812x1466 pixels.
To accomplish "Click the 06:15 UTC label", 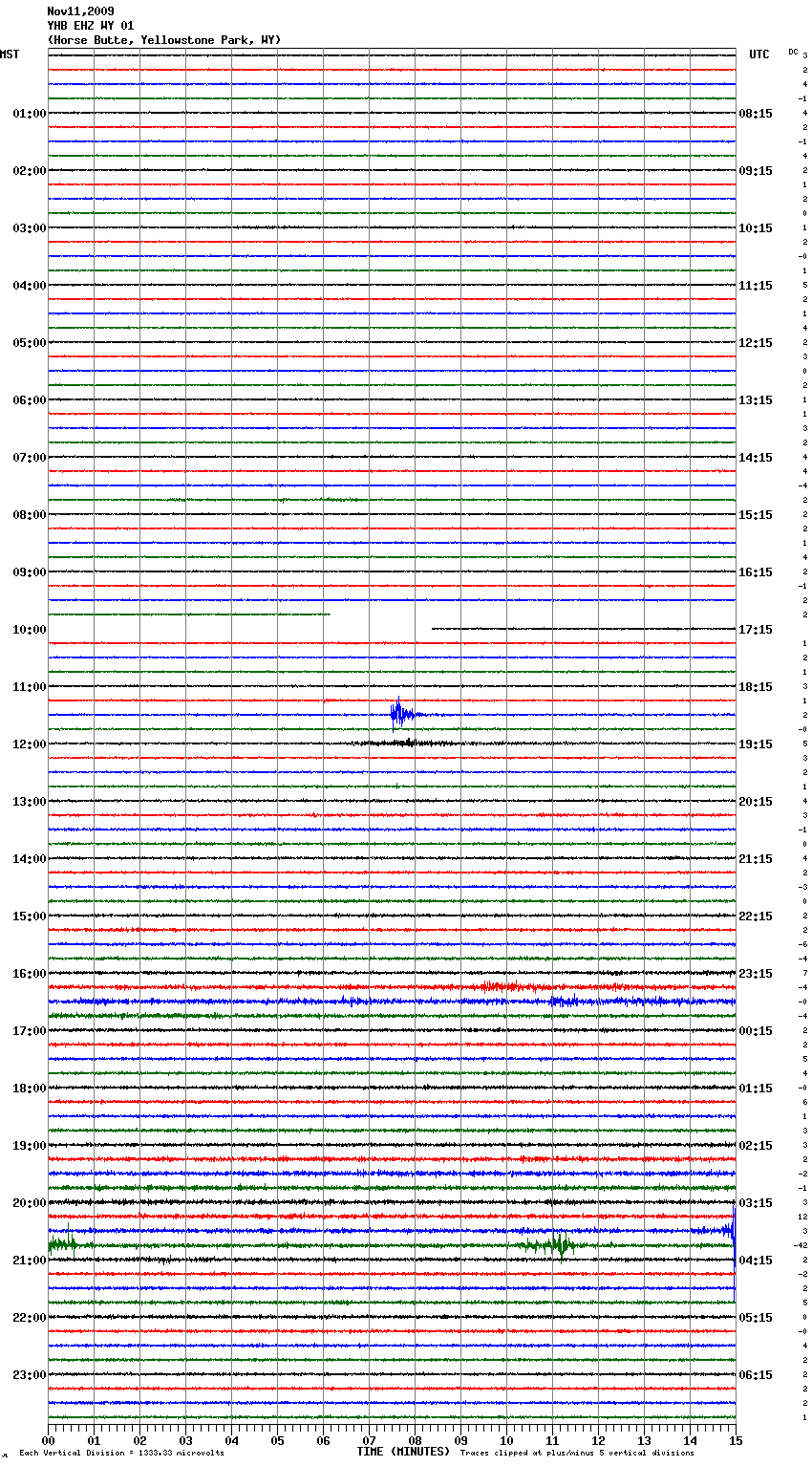I will click(756, 1375).
